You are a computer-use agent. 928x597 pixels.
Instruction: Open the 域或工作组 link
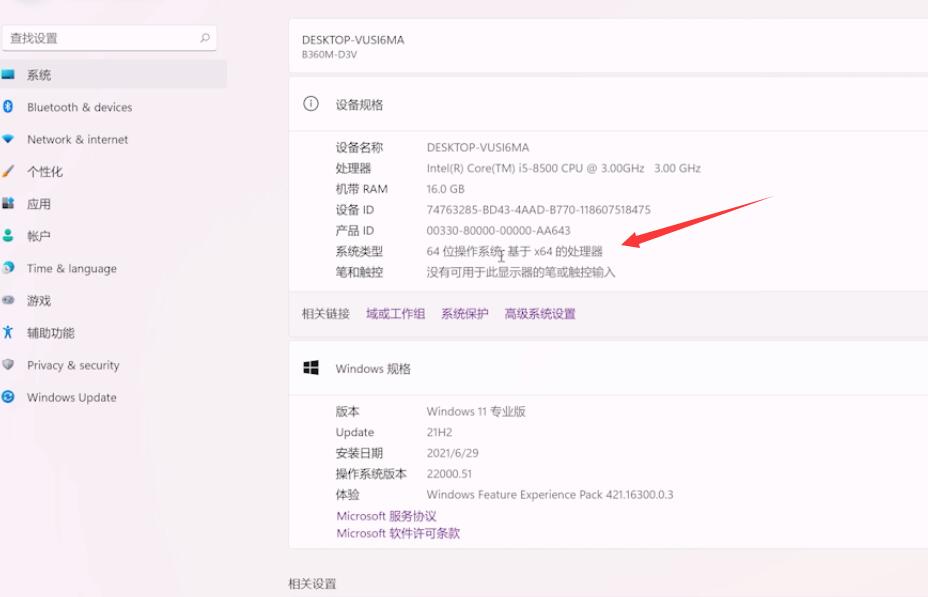(395, 314)
